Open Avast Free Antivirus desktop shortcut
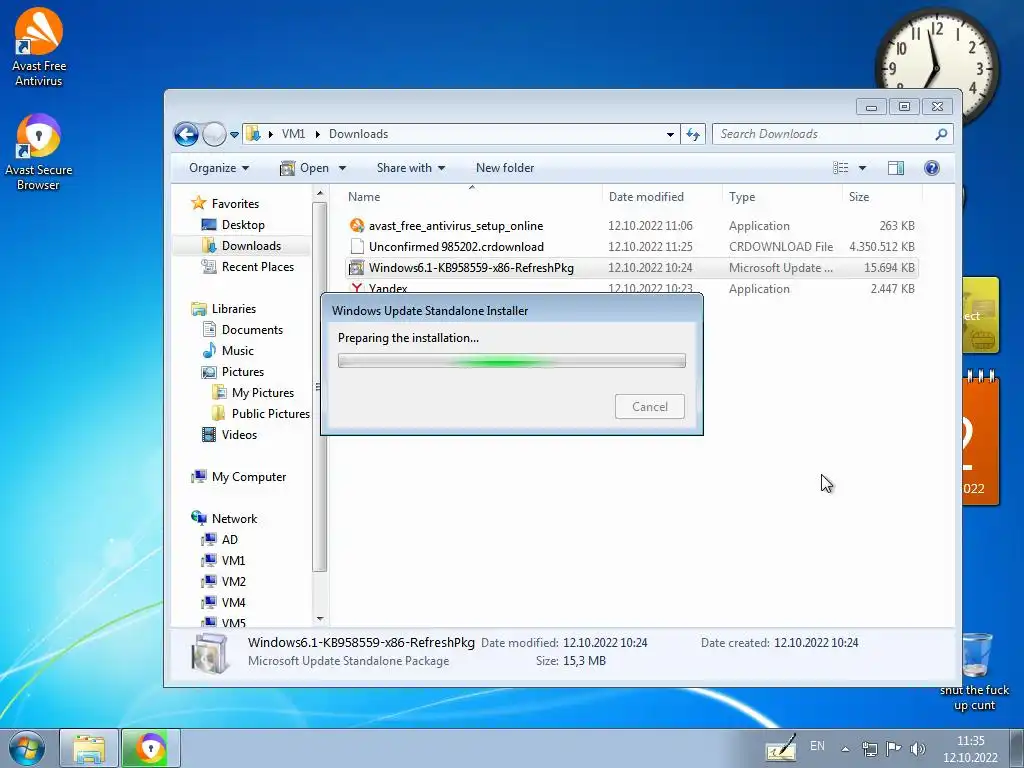Image resolution: width=1024 pixels, height=768 pixels. pos(39,47)
